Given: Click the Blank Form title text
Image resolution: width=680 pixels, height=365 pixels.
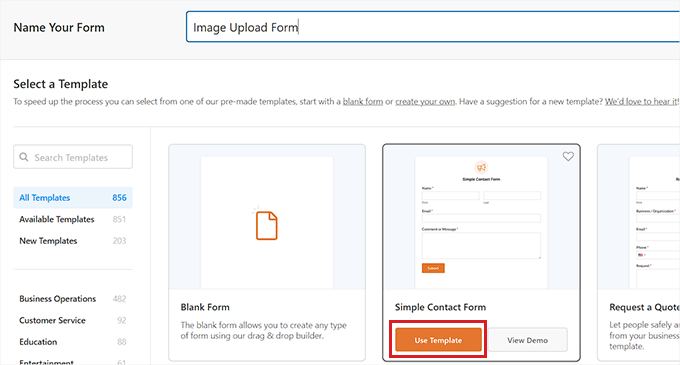Looking at the screenshot, I should click(205, 307).
